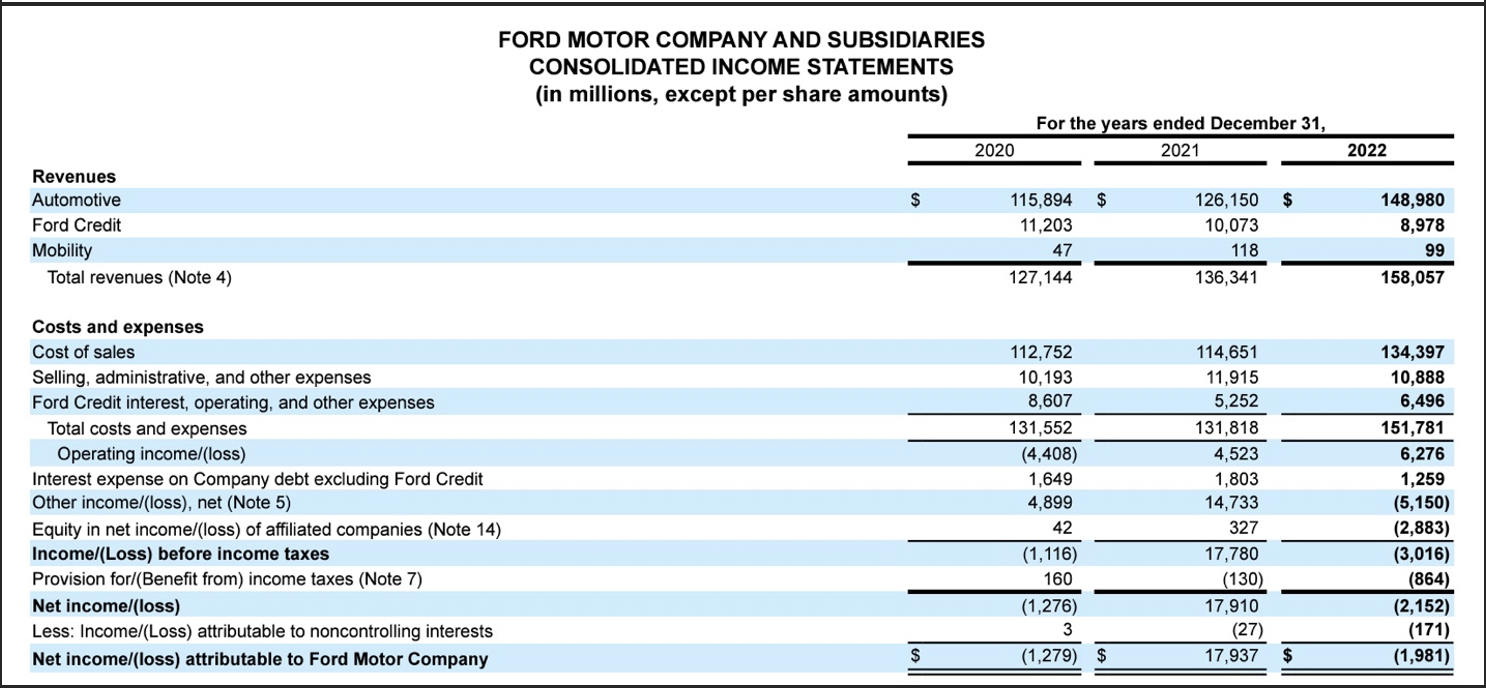The width and height of the screenshot is (1486, 688).
Task: Select the 2022 column header
Action: (x=1368, y=150)
